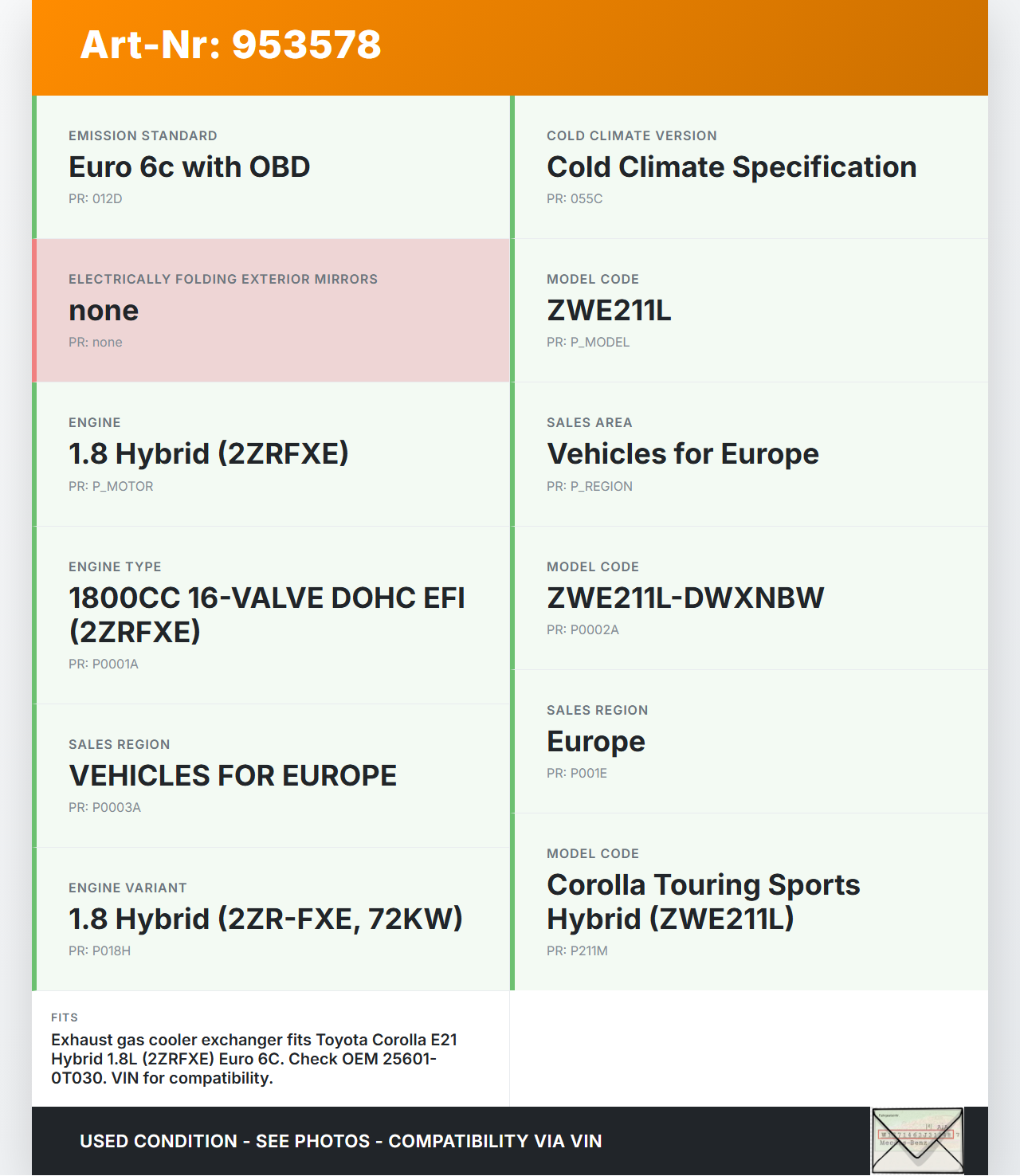Click the ZWE211L model code value
The width and height of the screenshot is (1020, 1176).
(x=609, y=311)
